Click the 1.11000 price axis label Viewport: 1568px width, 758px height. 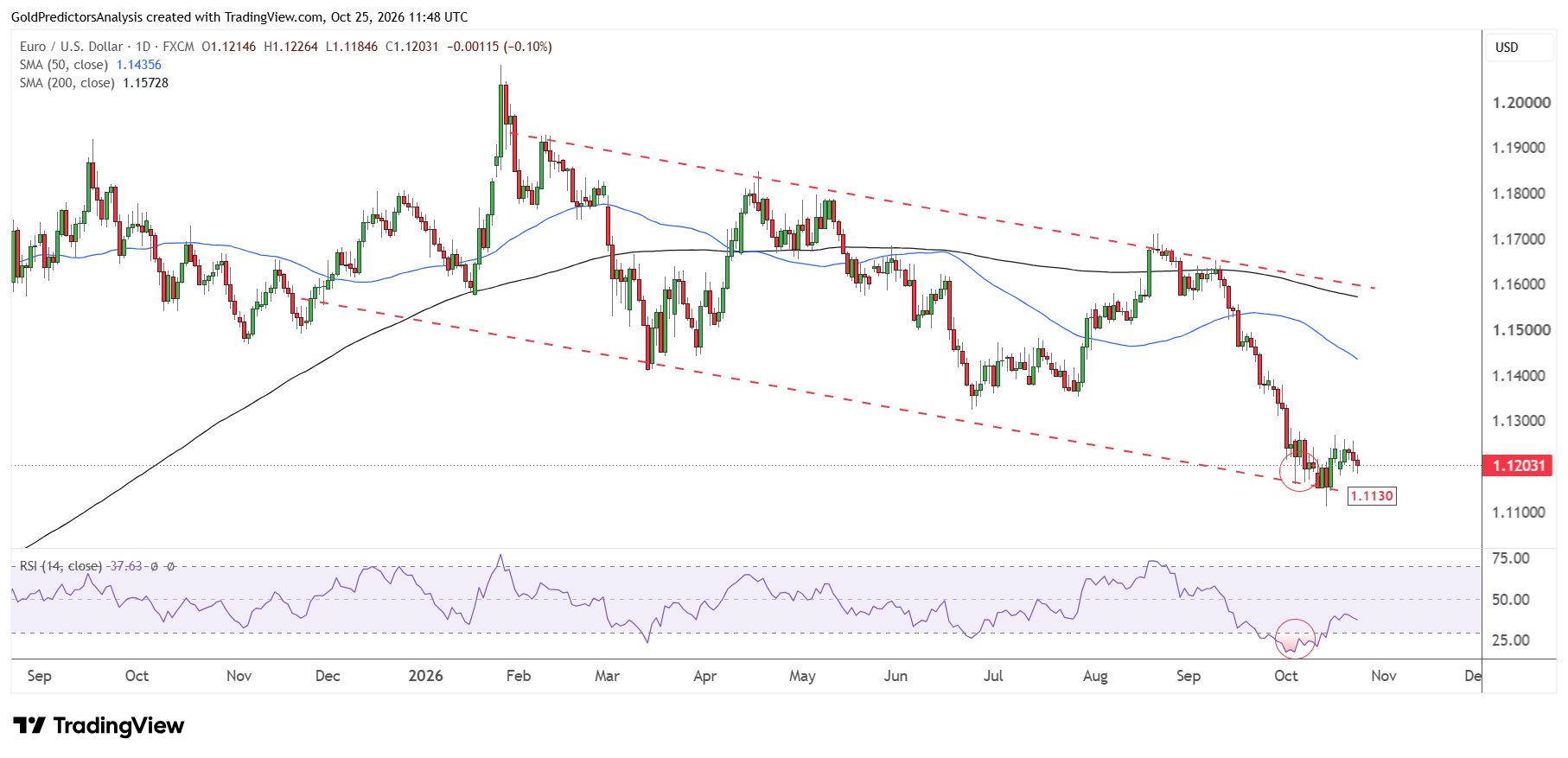click(1519, 513)
